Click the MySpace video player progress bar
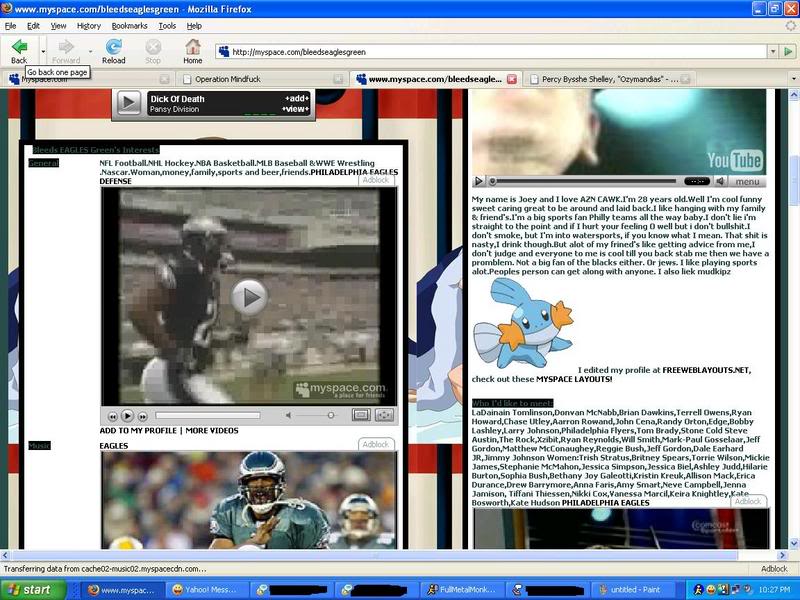Viewport: 800px width, 600px height. click(208, 416)
